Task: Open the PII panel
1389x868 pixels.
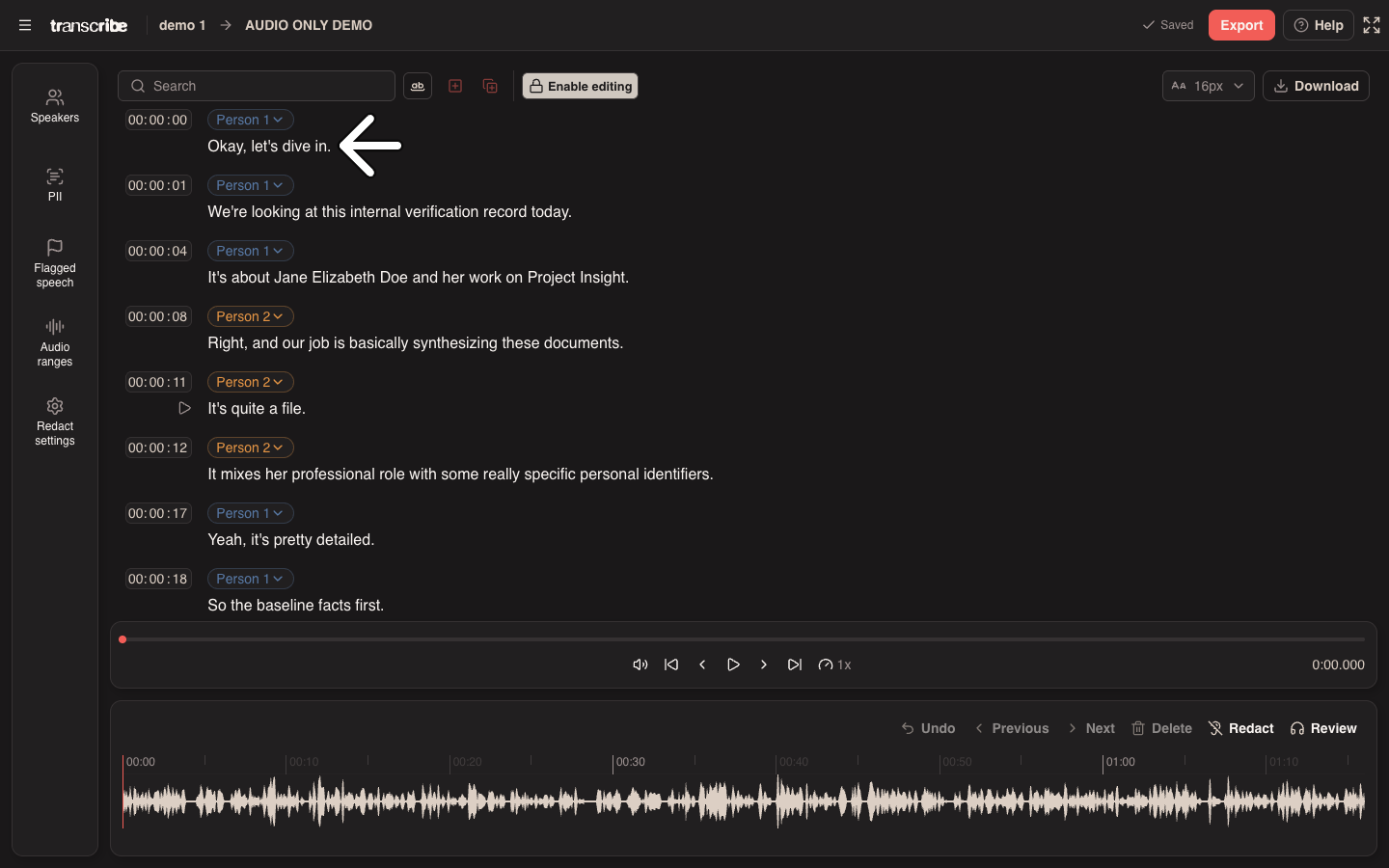Action: coord(55,184)
